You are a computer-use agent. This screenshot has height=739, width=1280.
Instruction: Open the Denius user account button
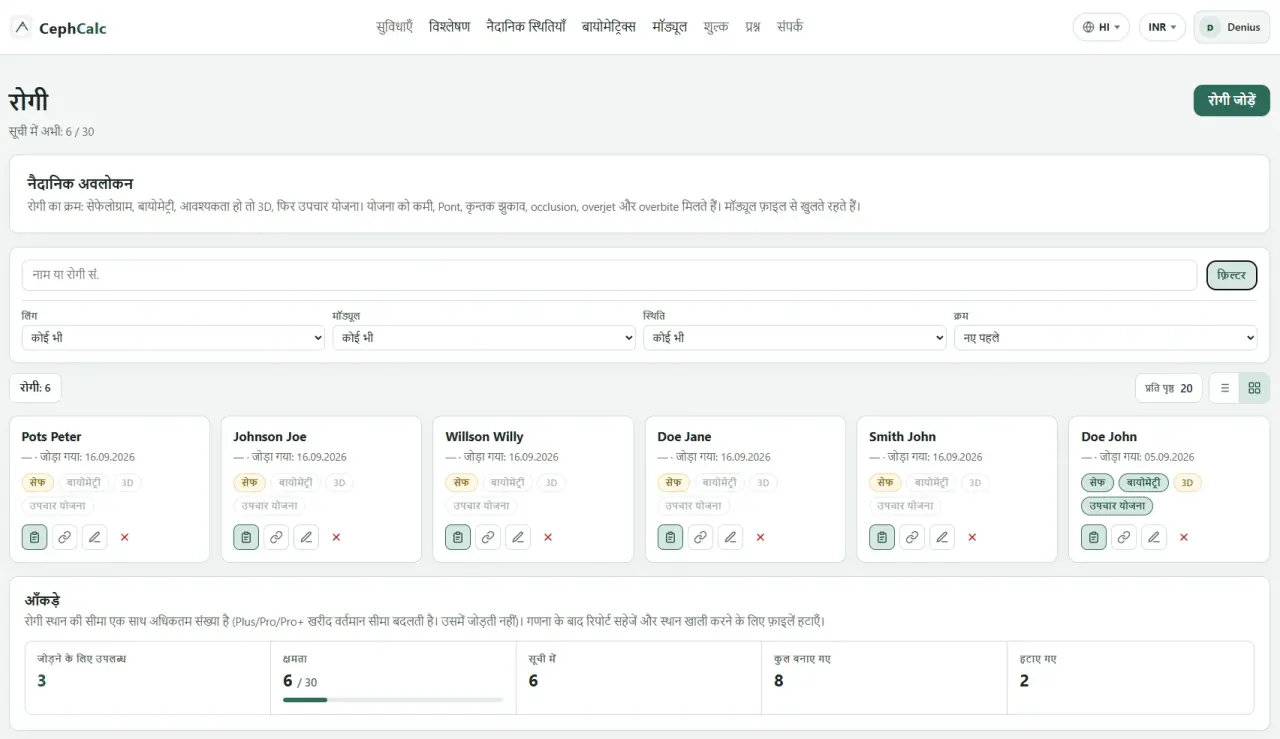click(x=1233, y=27)
